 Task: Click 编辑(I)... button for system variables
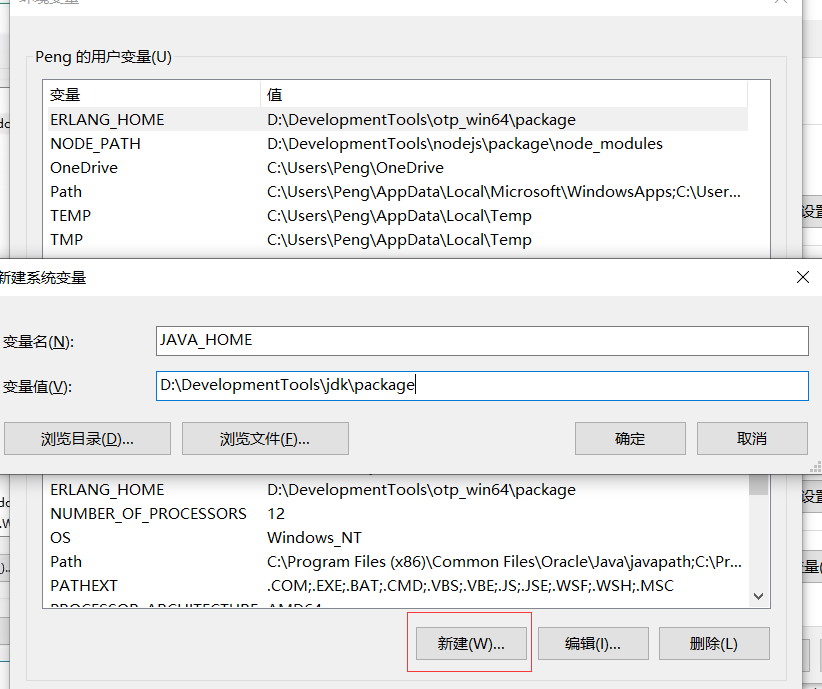593,643
